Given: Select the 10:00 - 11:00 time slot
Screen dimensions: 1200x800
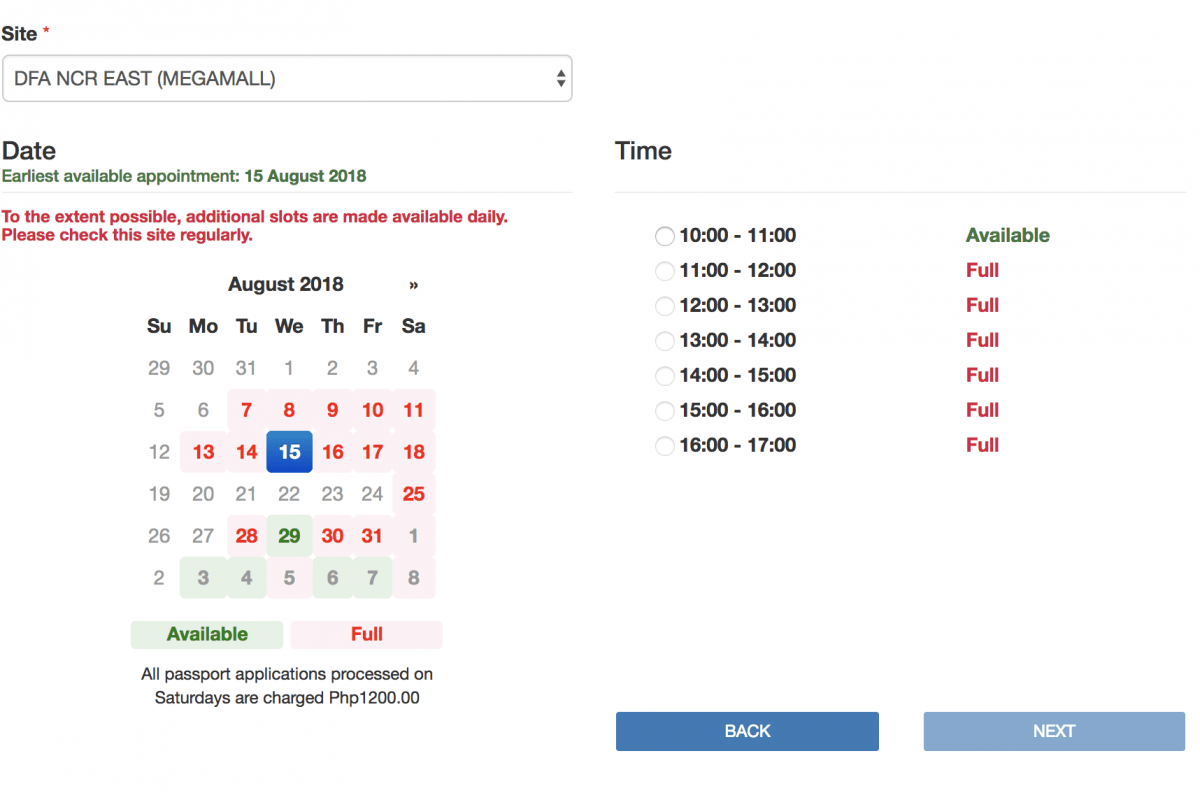Looking at the screenshot, I should pyautogui.click(x=665, y=236).
